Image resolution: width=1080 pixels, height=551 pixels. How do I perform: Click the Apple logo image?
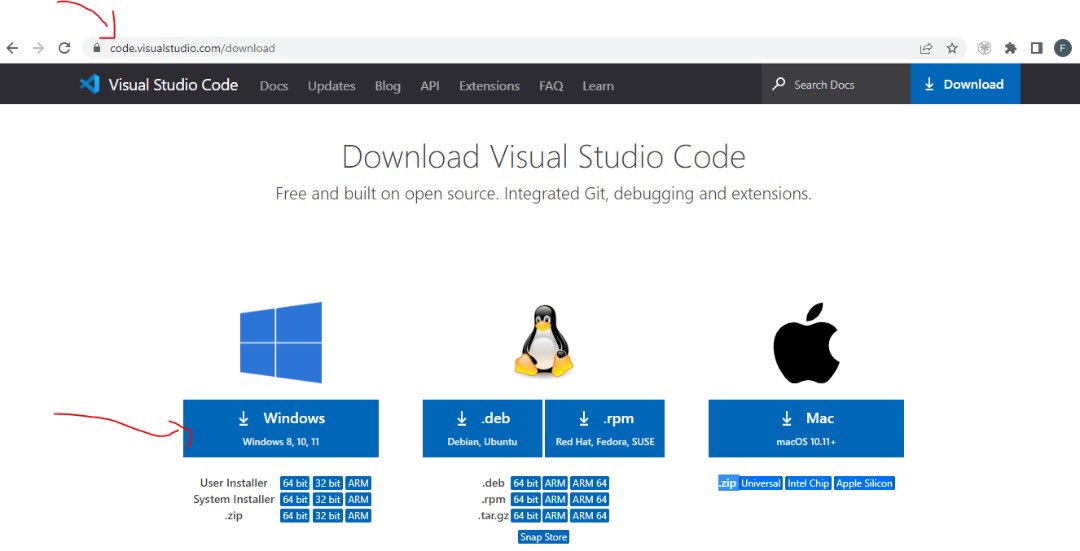(x=806, y=342)
